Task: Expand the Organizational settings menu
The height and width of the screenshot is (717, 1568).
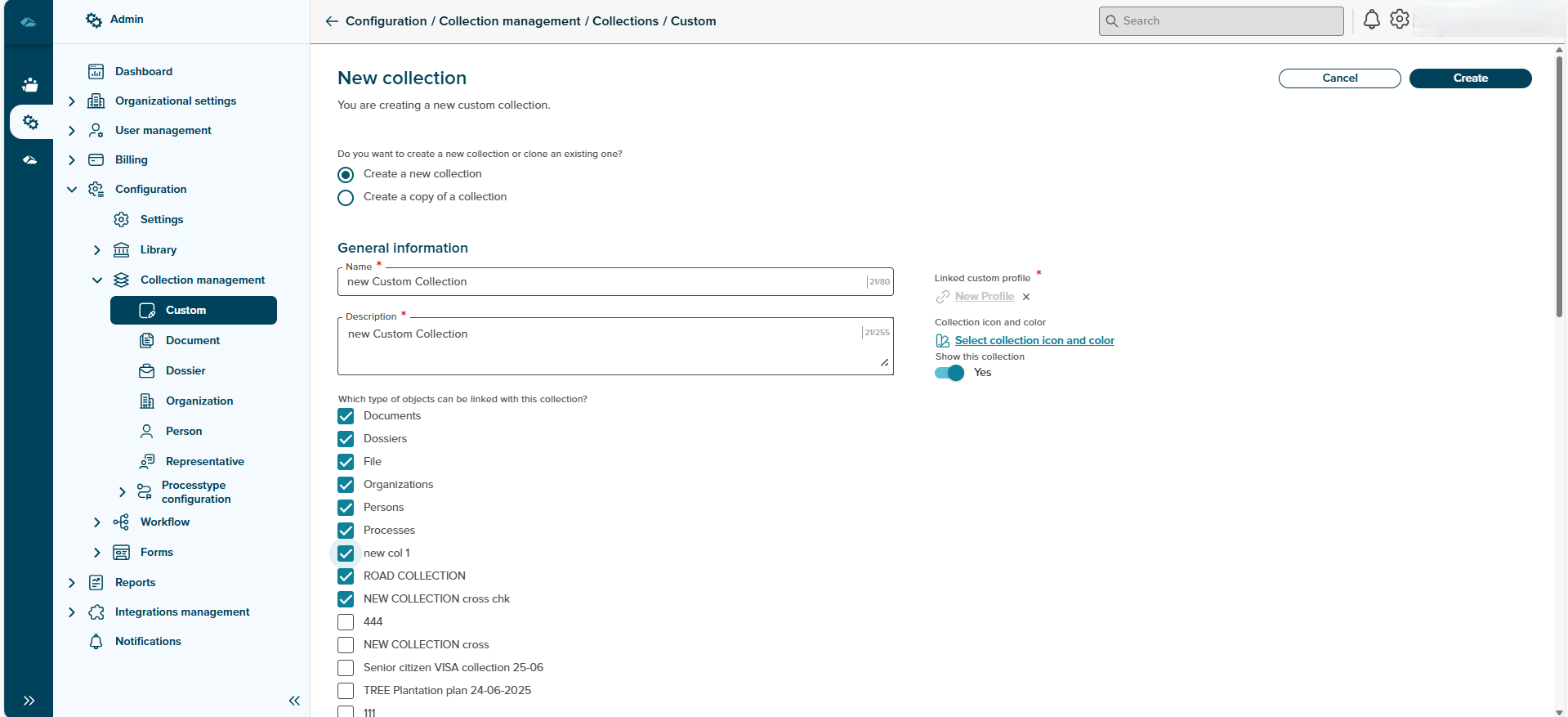Action: [72, 101]
